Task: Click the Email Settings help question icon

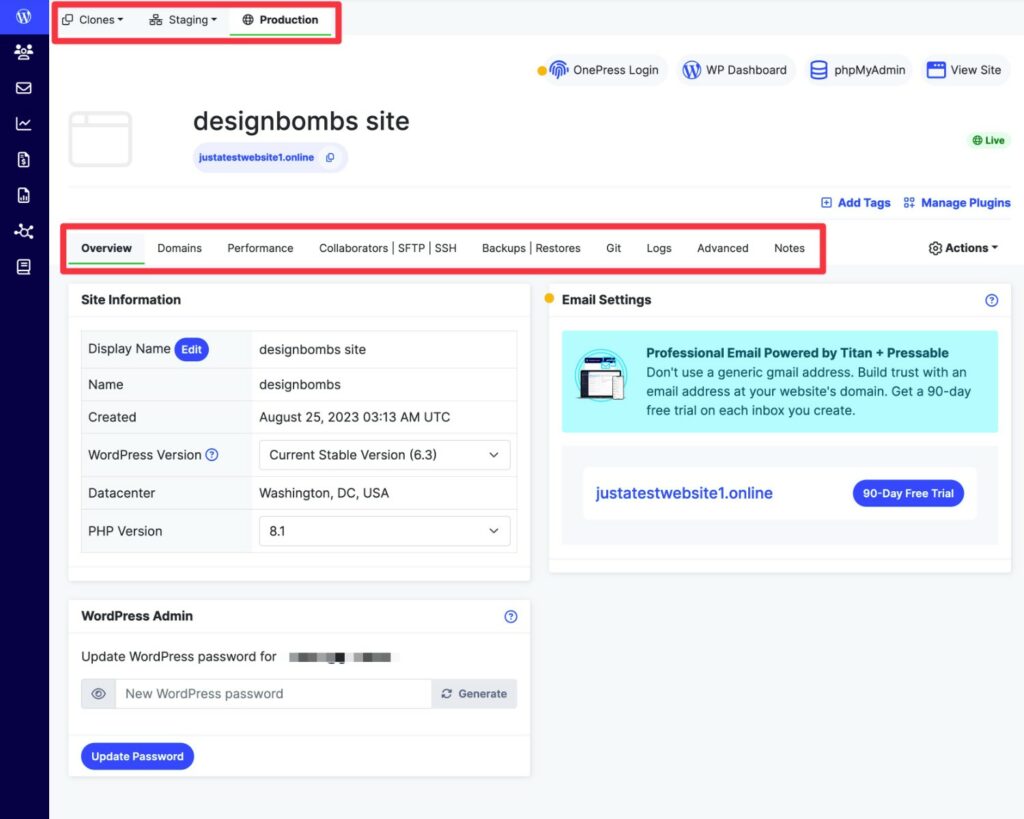Action: pos(991,300)
